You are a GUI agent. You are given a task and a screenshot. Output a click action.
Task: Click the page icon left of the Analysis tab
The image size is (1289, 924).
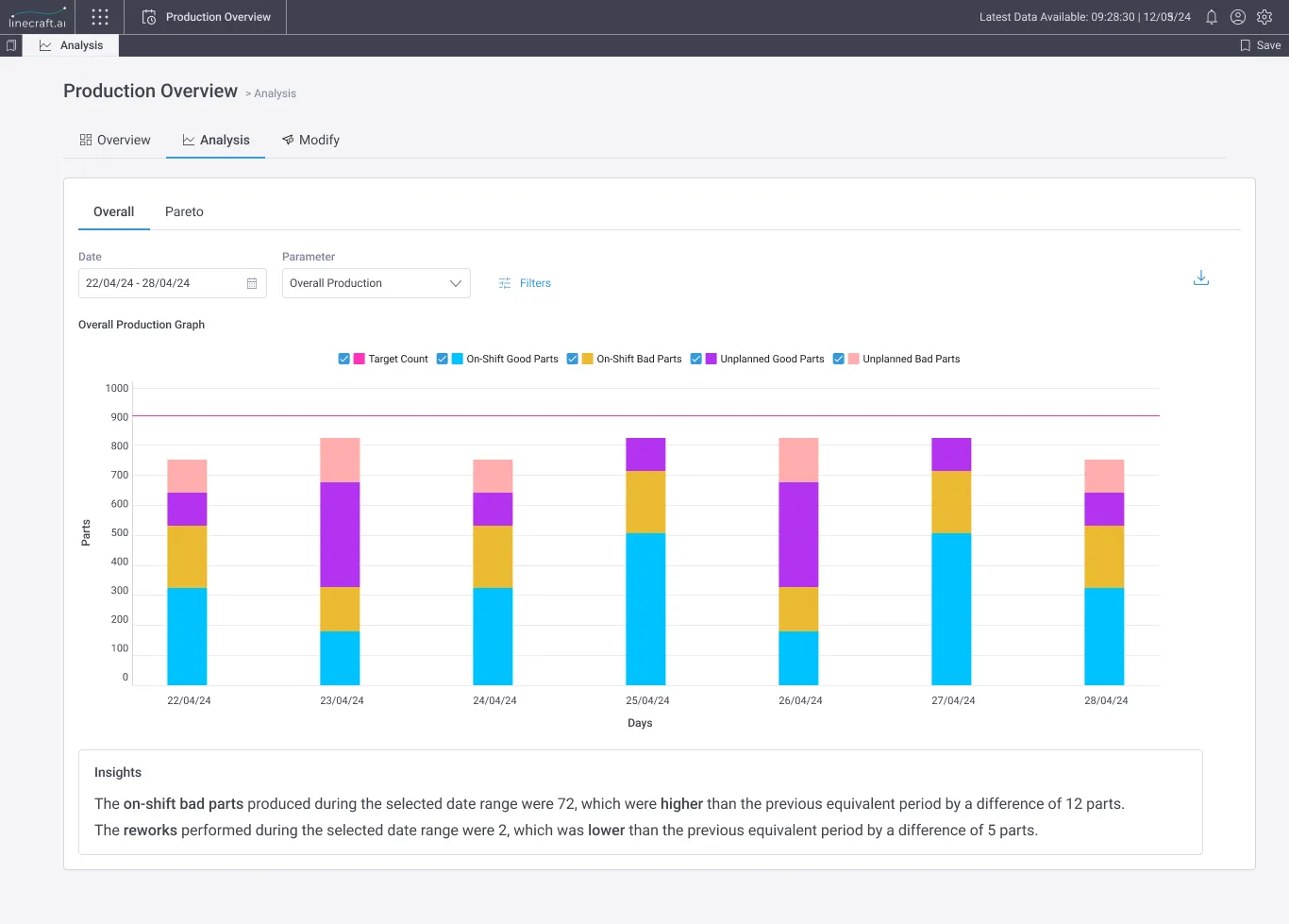click(11, 45)
